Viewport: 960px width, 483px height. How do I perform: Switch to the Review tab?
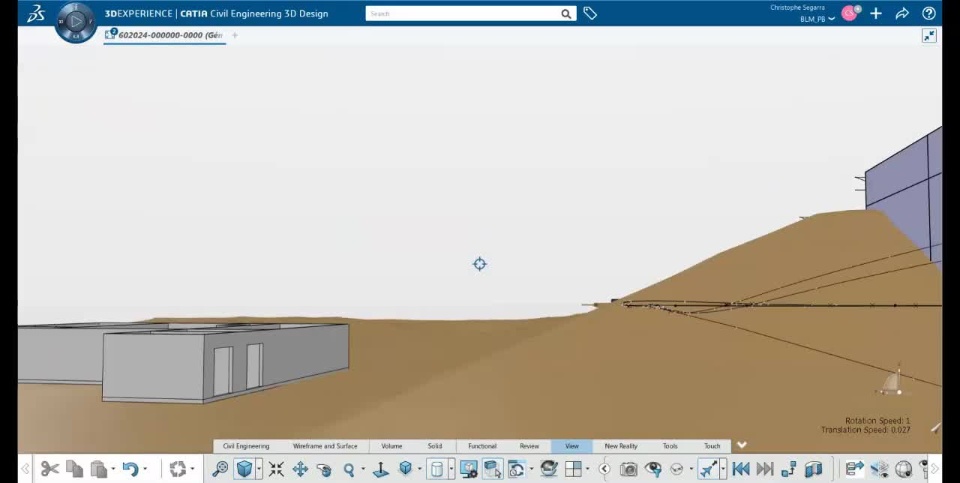(x=530, y=446)
